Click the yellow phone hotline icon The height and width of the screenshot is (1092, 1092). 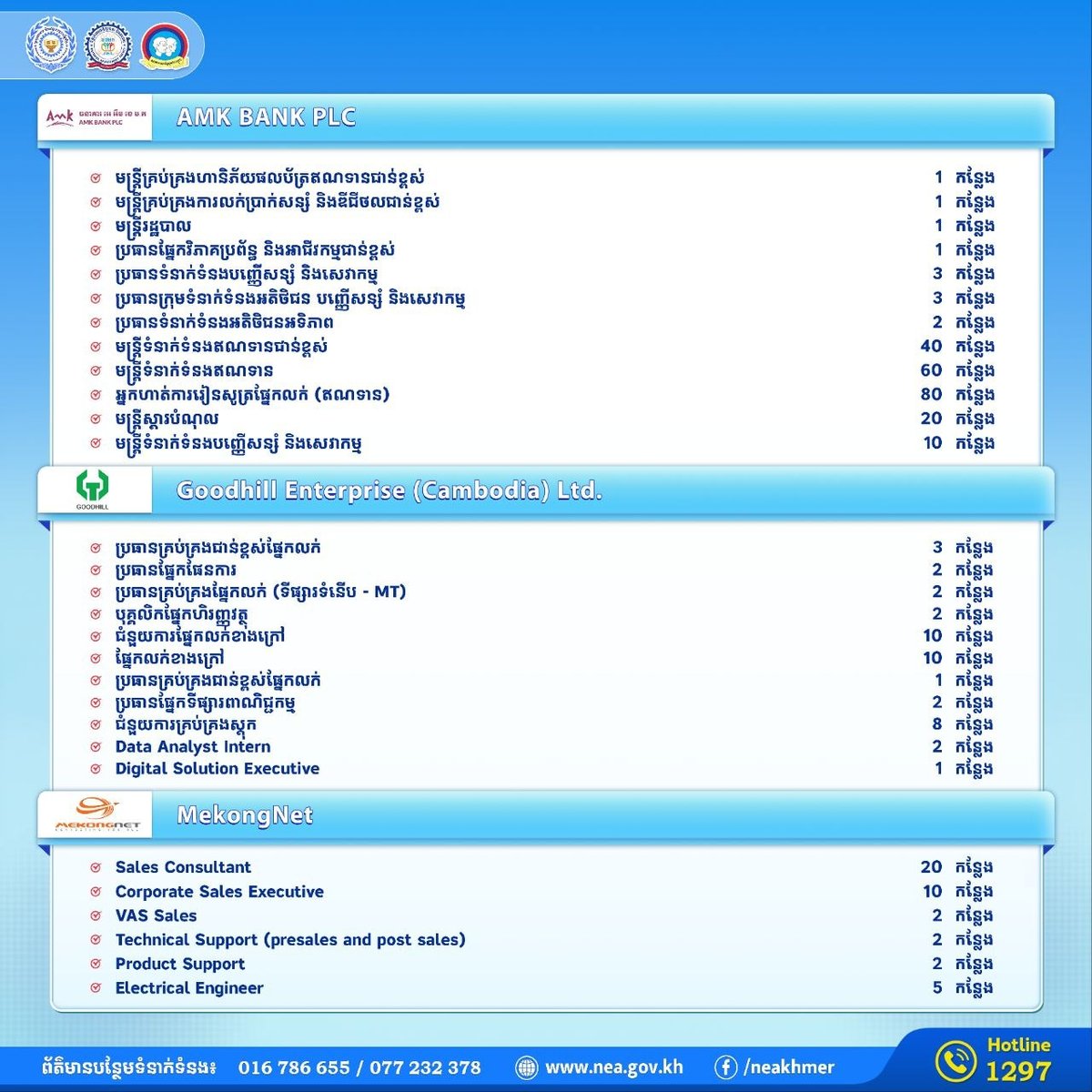(956, 1061)
